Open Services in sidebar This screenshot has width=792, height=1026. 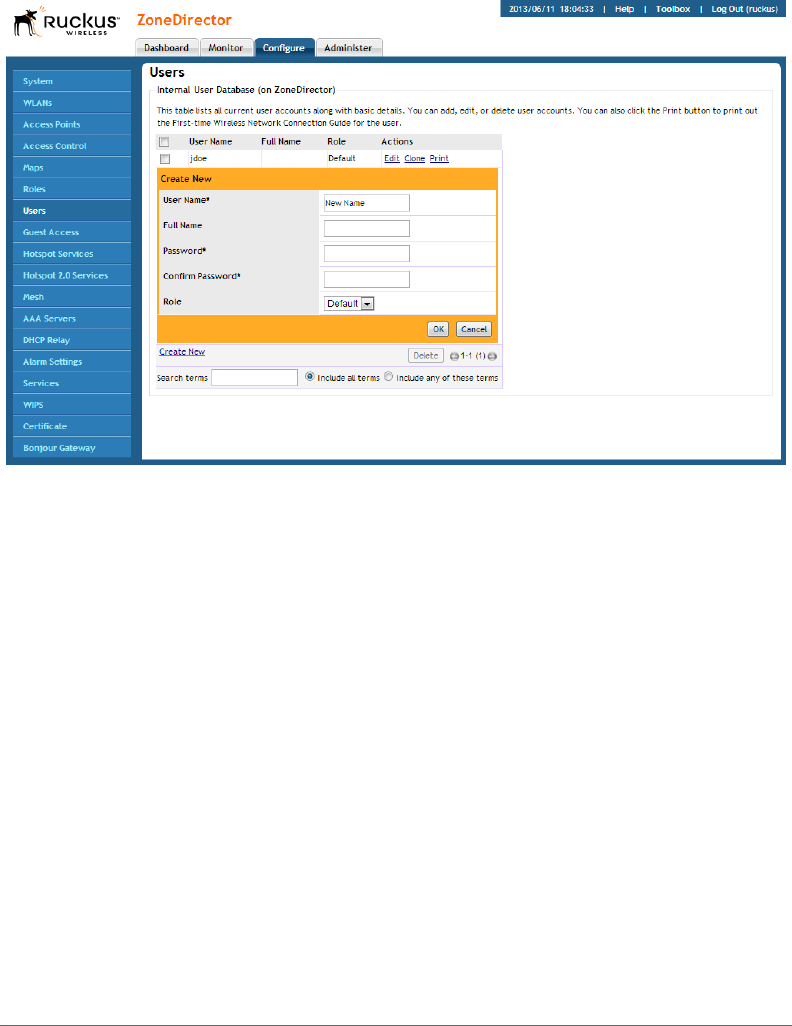(72, 383)
